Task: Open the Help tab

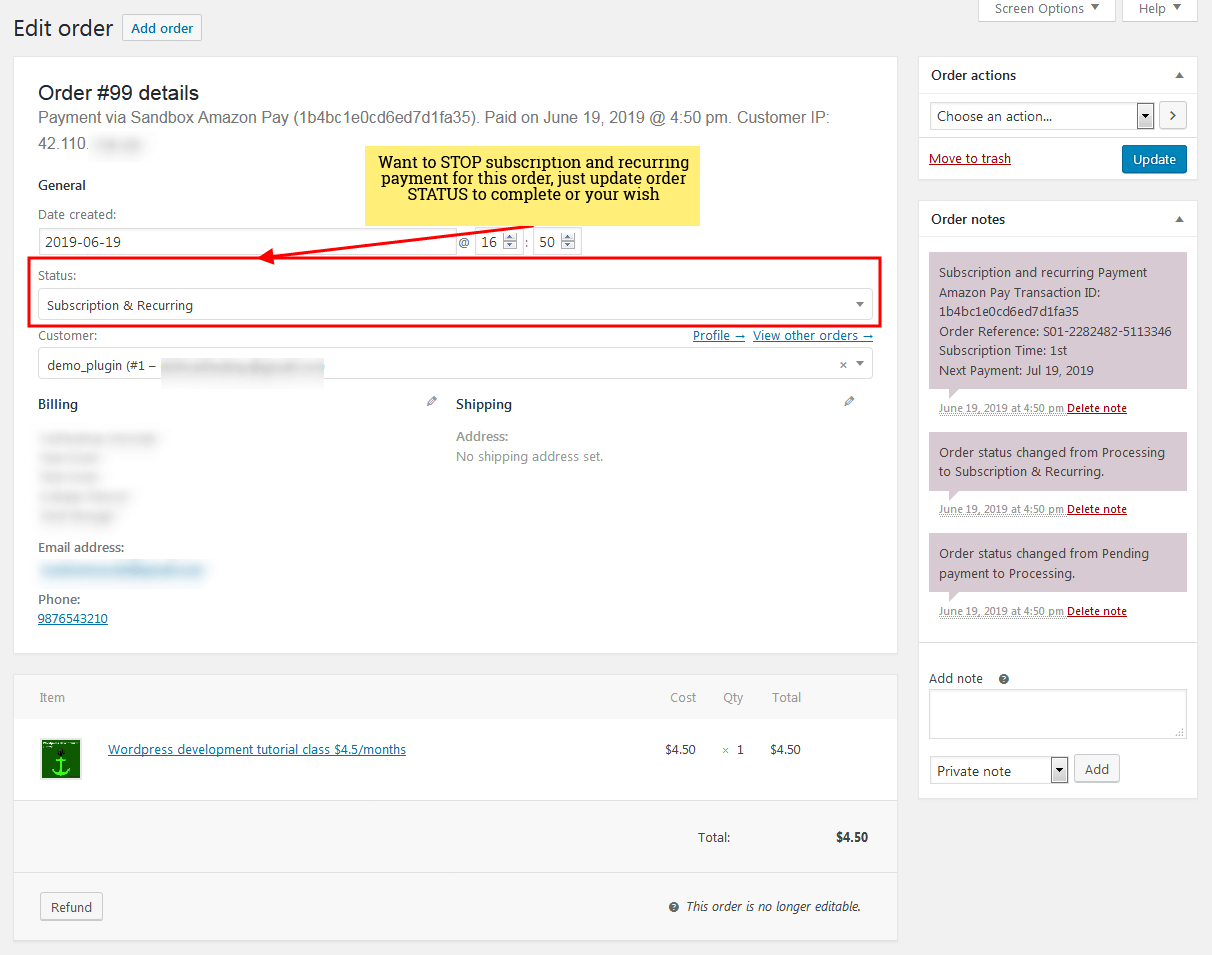Action: click(1159, 9)
